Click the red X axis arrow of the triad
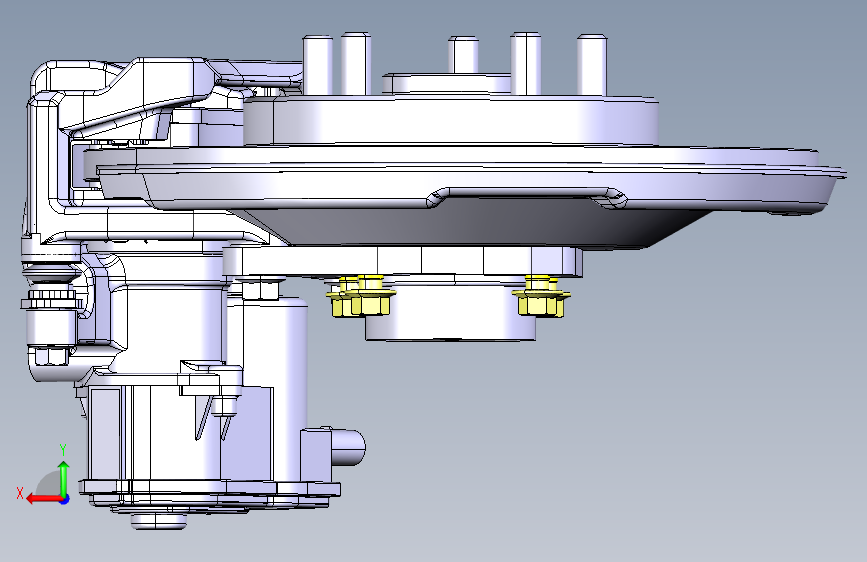 coord(44,499)
